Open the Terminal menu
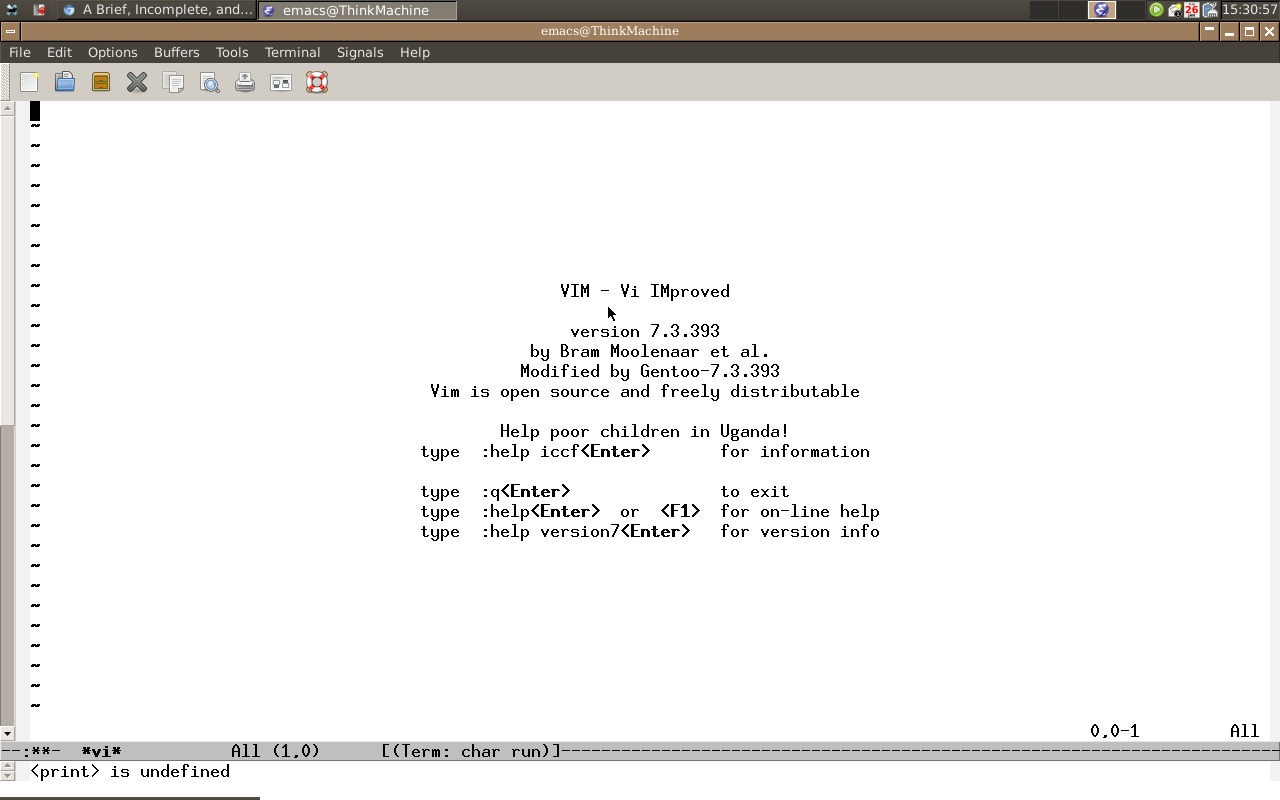 coord(292,52)
